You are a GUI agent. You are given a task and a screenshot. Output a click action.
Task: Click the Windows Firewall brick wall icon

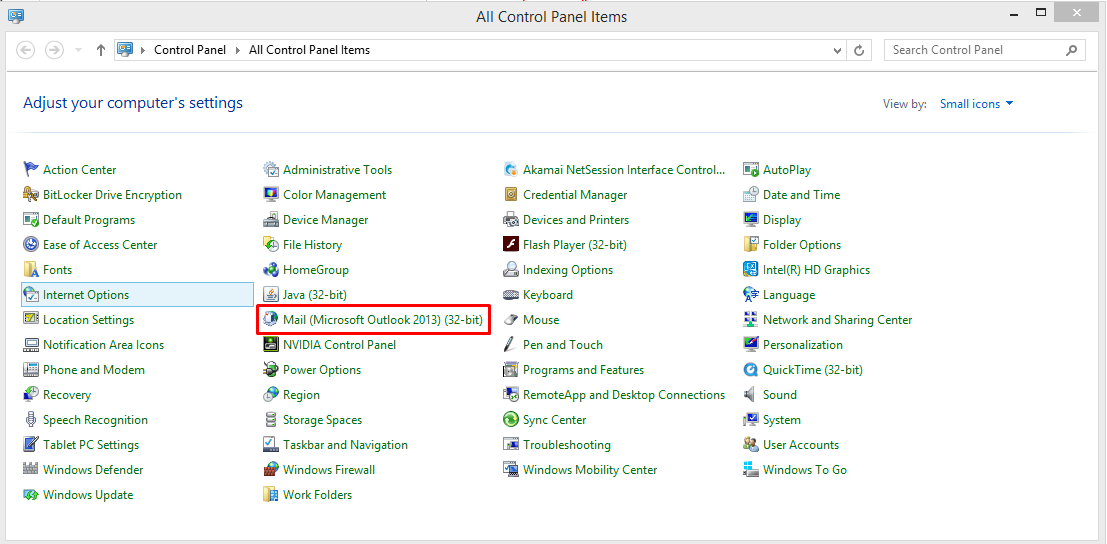pos(271,470)
